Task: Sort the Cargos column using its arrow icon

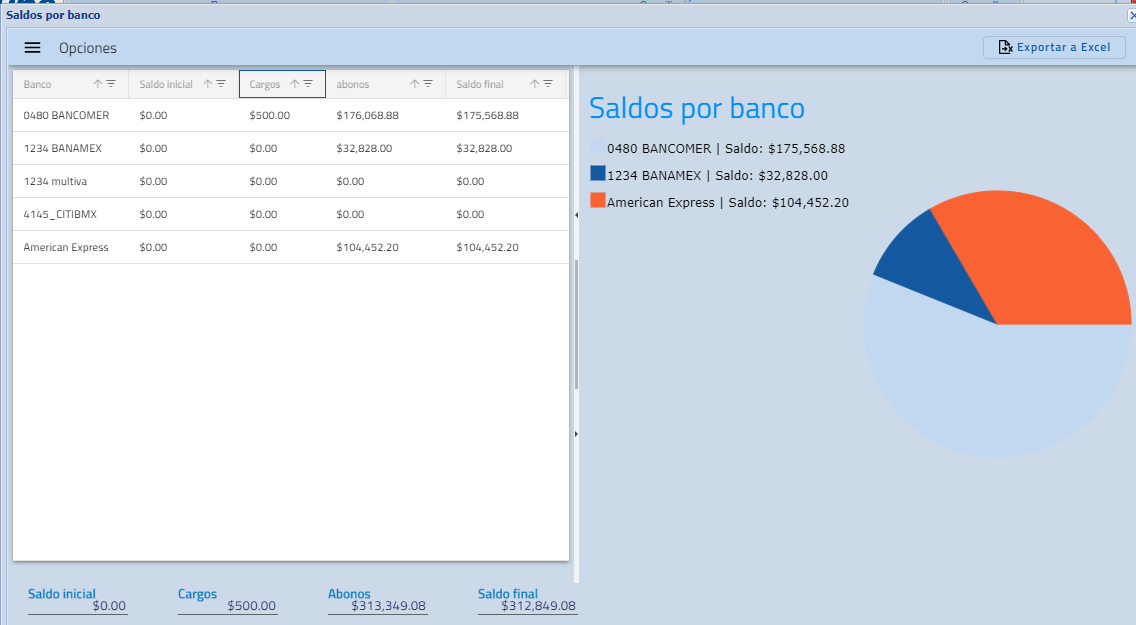Action: [x=292, y=84]
